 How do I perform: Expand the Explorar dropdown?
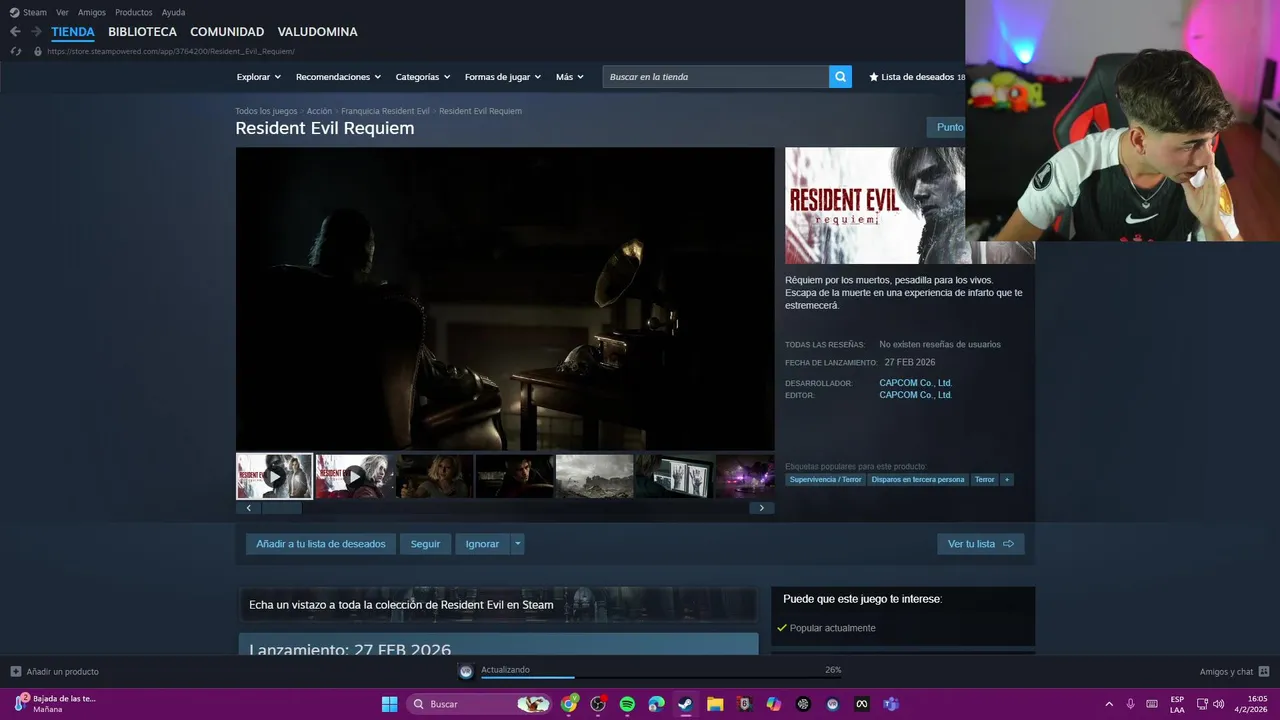coord(259,77)
